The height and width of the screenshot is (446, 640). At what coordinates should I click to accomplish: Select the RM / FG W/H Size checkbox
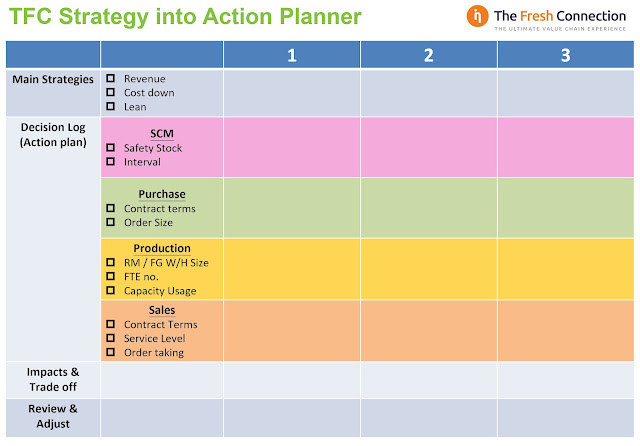pyautogui.click(x=110, y=262)
